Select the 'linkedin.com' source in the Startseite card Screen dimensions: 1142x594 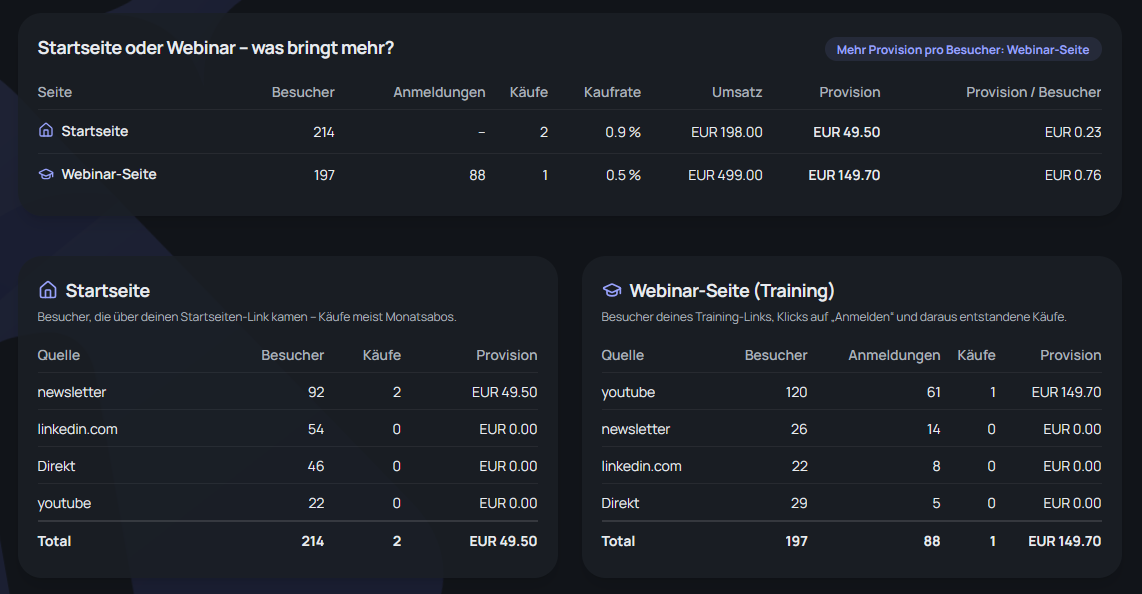(78, 429)
